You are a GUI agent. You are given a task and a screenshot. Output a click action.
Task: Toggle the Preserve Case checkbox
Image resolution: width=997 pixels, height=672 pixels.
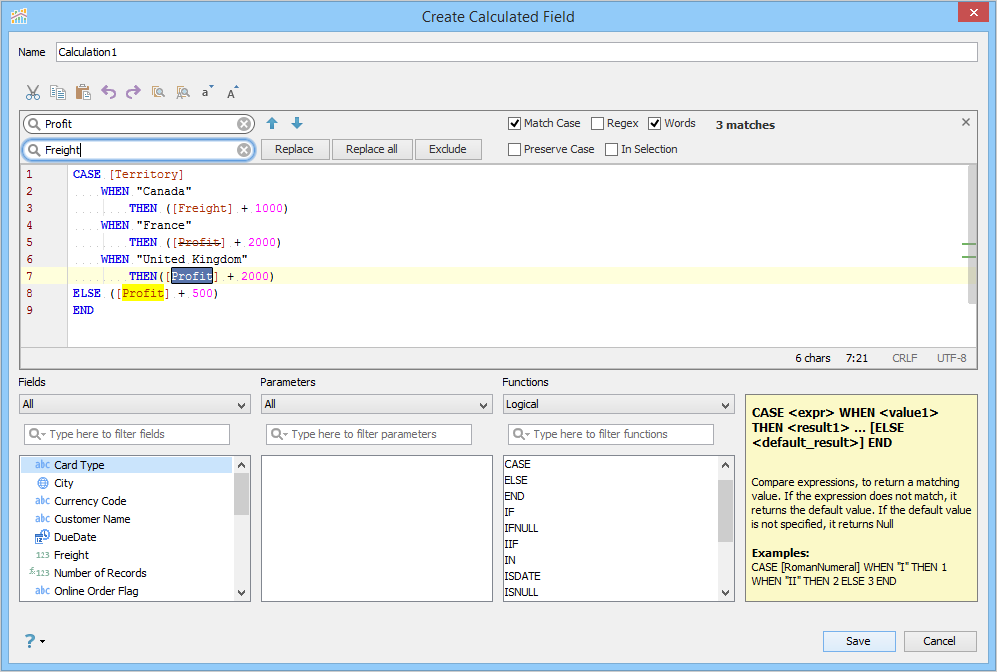[514, 149]
